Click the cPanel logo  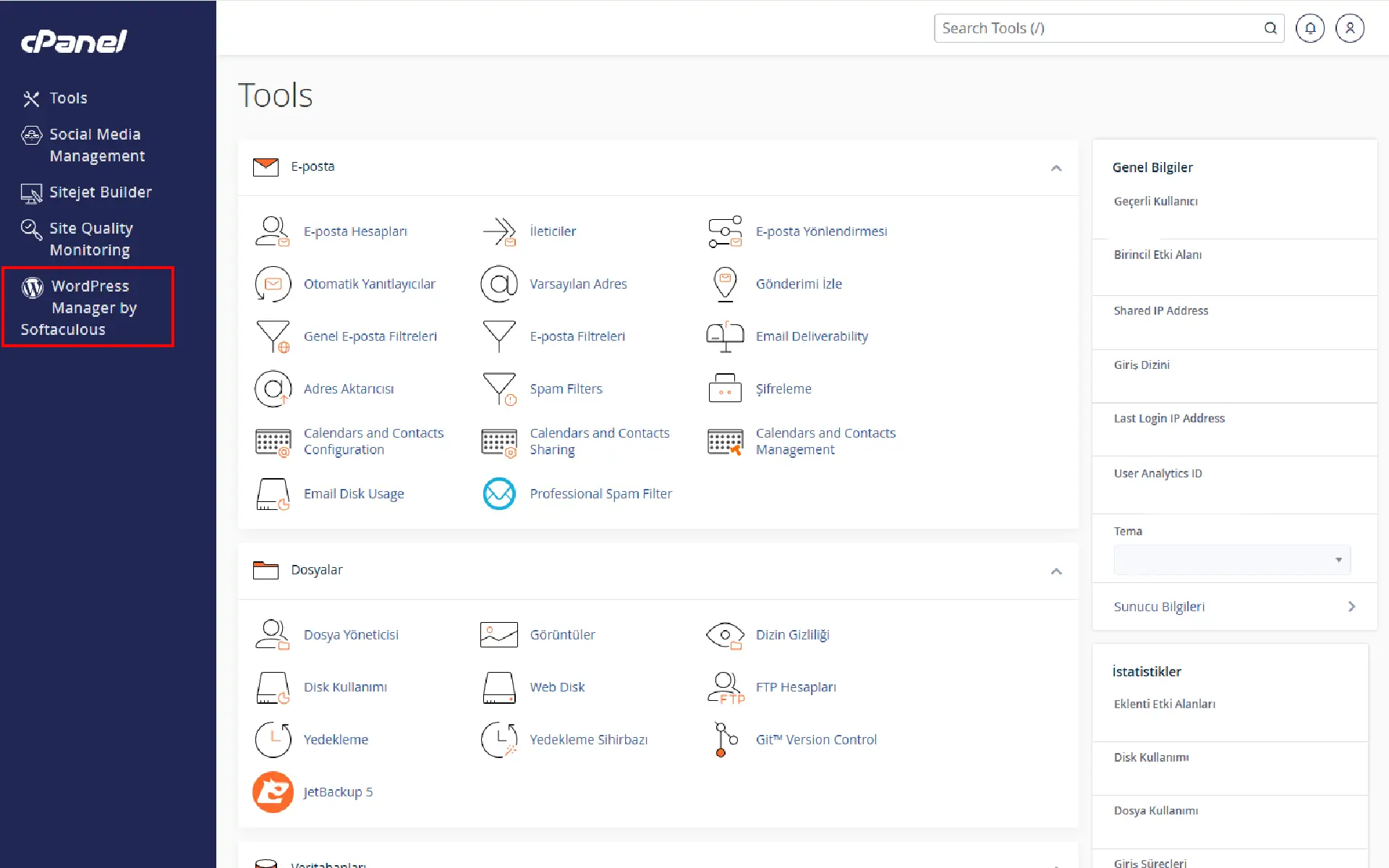click(74, 41)
